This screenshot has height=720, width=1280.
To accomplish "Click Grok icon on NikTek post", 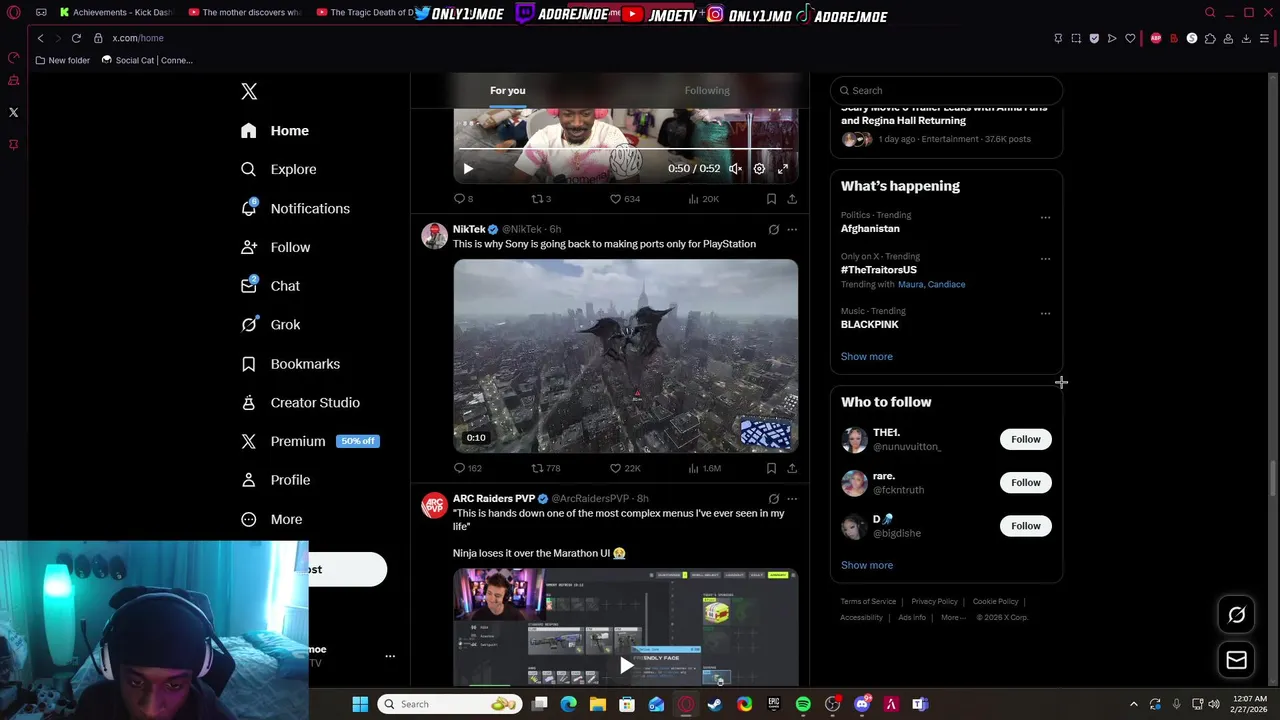I will click(773, 230).
